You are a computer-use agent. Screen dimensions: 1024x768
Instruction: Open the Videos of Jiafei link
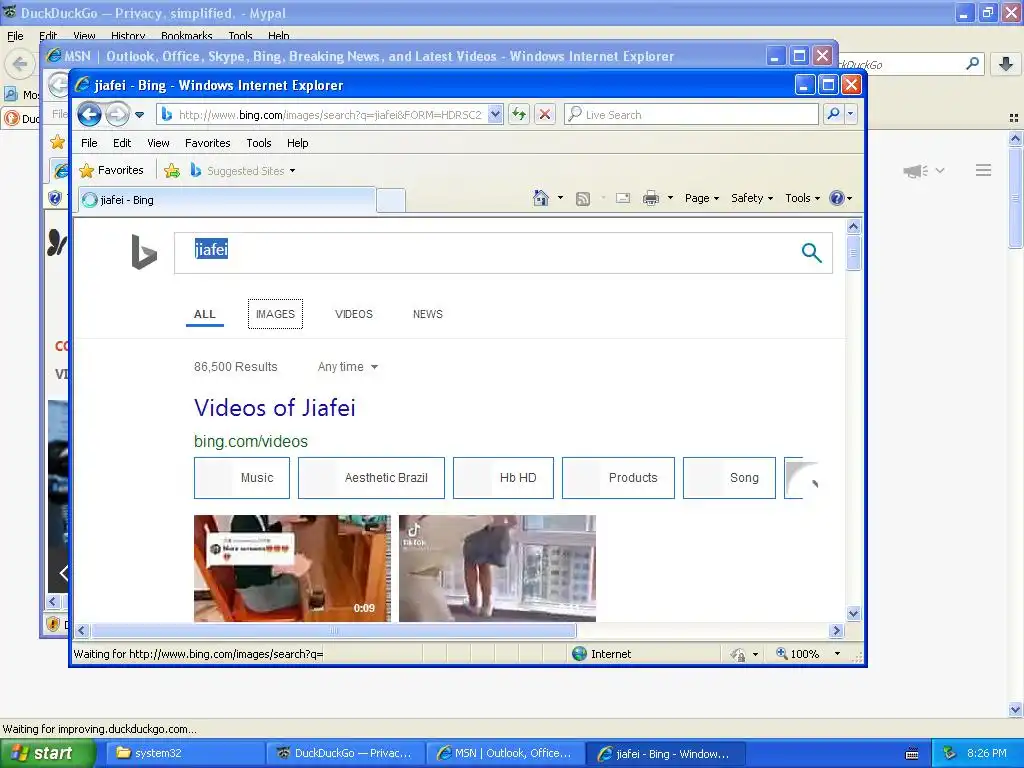[x=275, y=408]
